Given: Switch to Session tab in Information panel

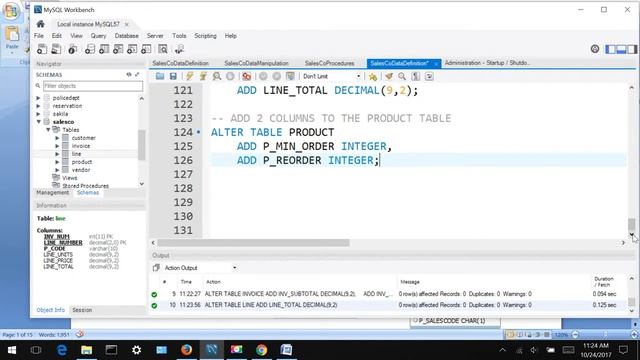Looking at the screenshot, I should [82, 310].
